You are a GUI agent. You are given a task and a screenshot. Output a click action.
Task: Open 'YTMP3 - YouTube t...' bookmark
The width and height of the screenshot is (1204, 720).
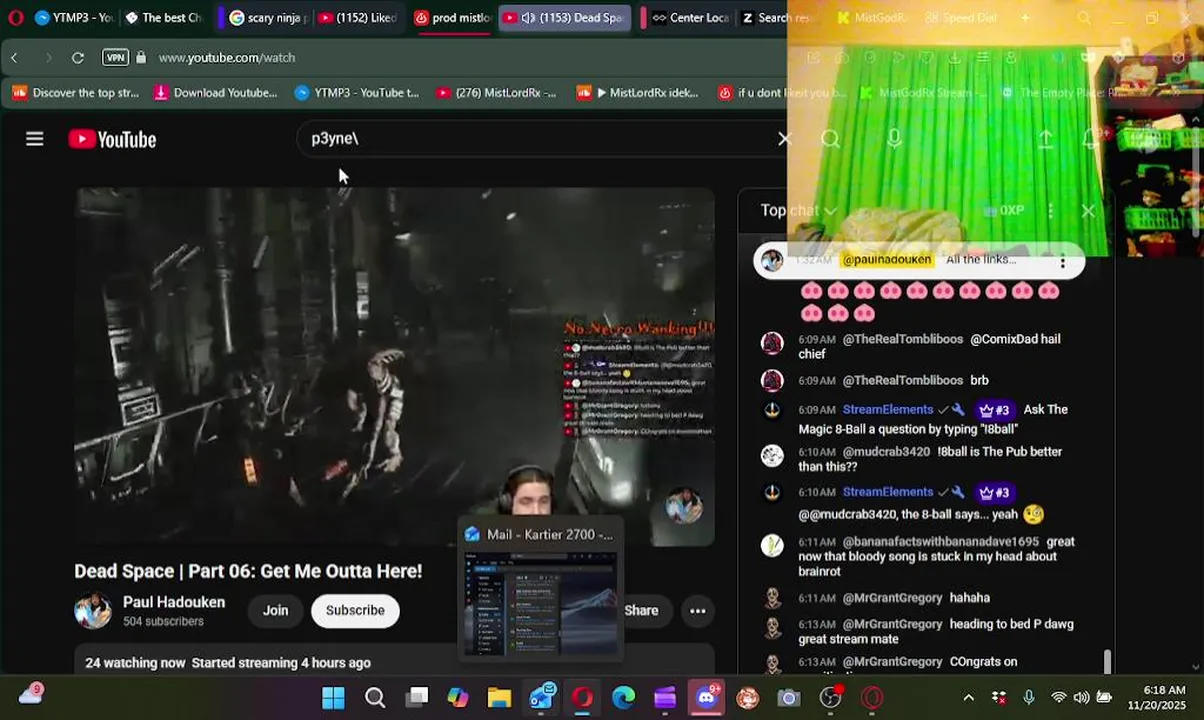point(357,93)
